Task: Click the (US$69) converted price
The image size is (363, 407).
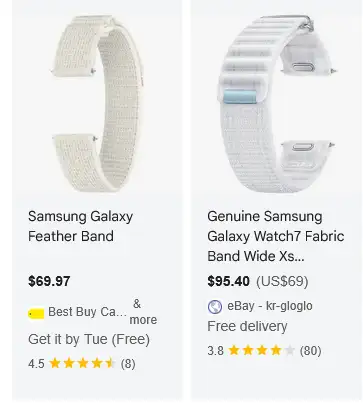Action: pyautogui.click(x=282, y=281)
